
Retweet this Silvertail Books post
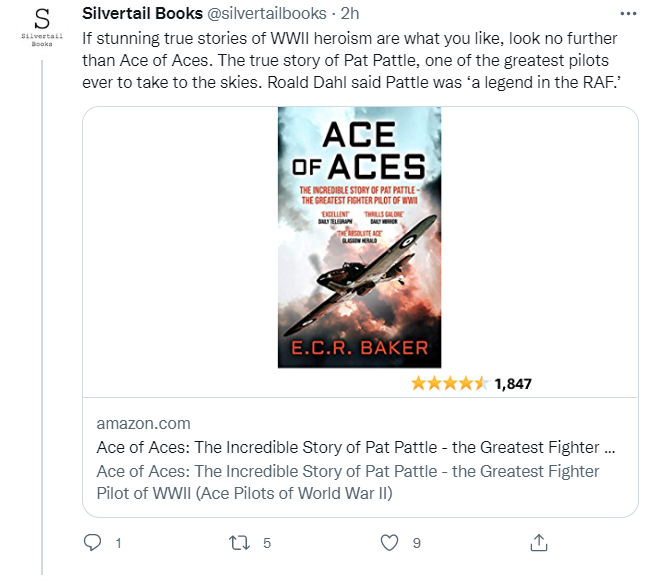click(240, 542)
